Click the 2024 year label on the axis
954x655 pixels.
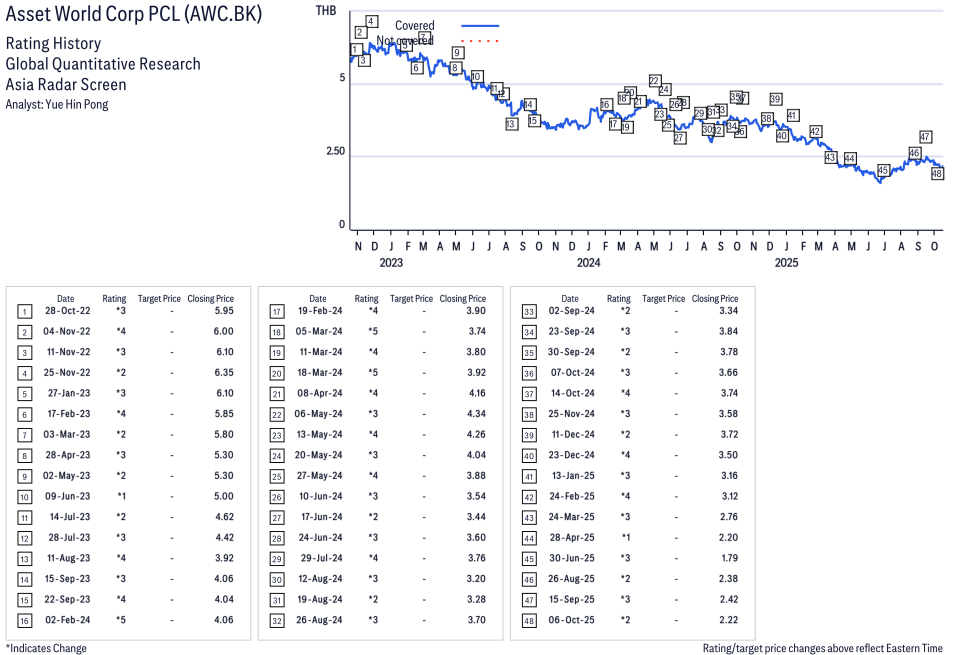point(588,263)
